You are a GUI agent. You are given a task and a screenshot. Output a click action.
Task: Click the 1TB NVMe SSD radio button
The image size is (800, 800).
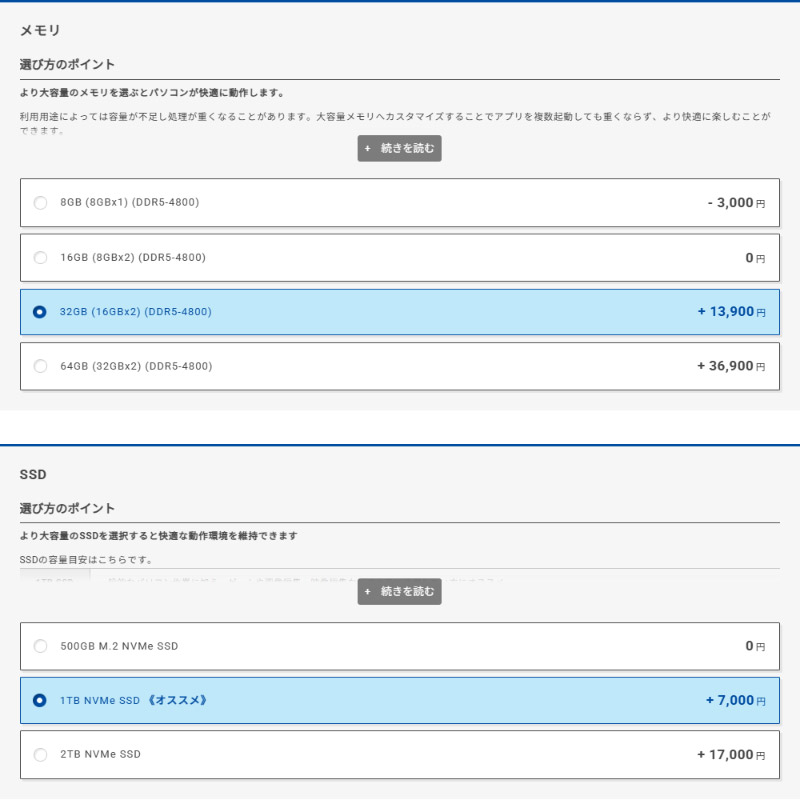[x=40, y=700]
